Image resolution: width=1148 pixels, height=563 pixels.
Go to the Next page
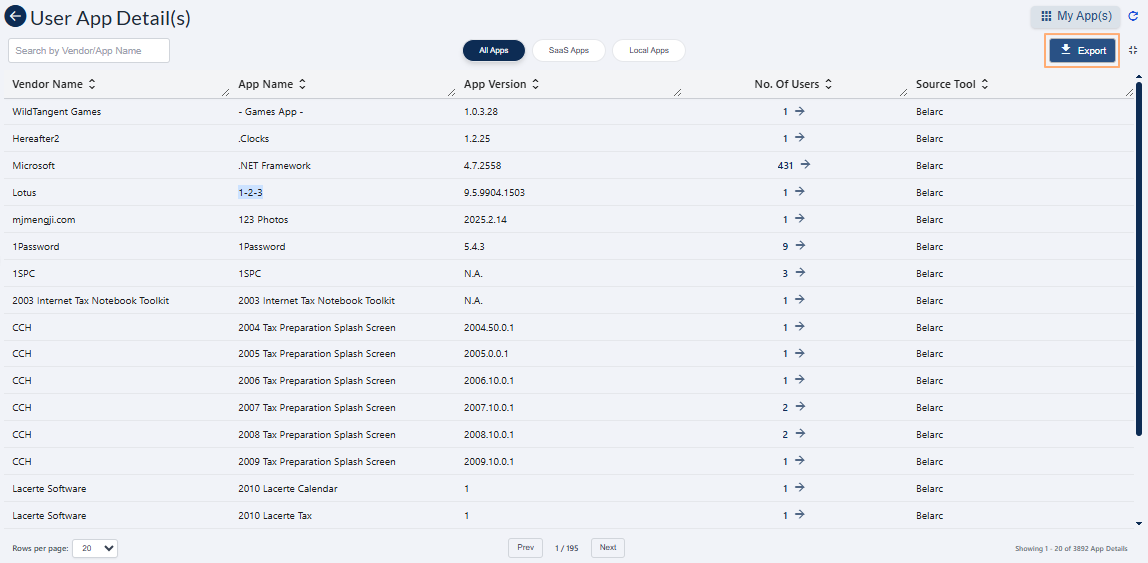[607, 548]
